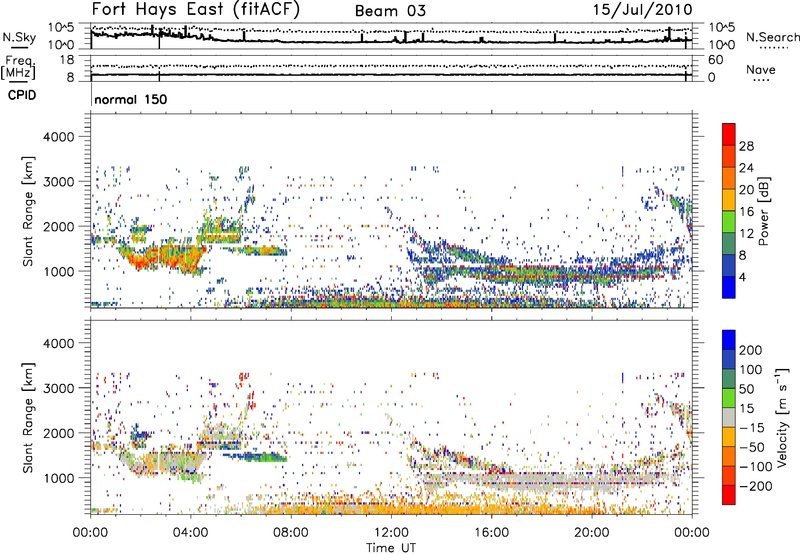Click the "04:00" time axis label

190,533
